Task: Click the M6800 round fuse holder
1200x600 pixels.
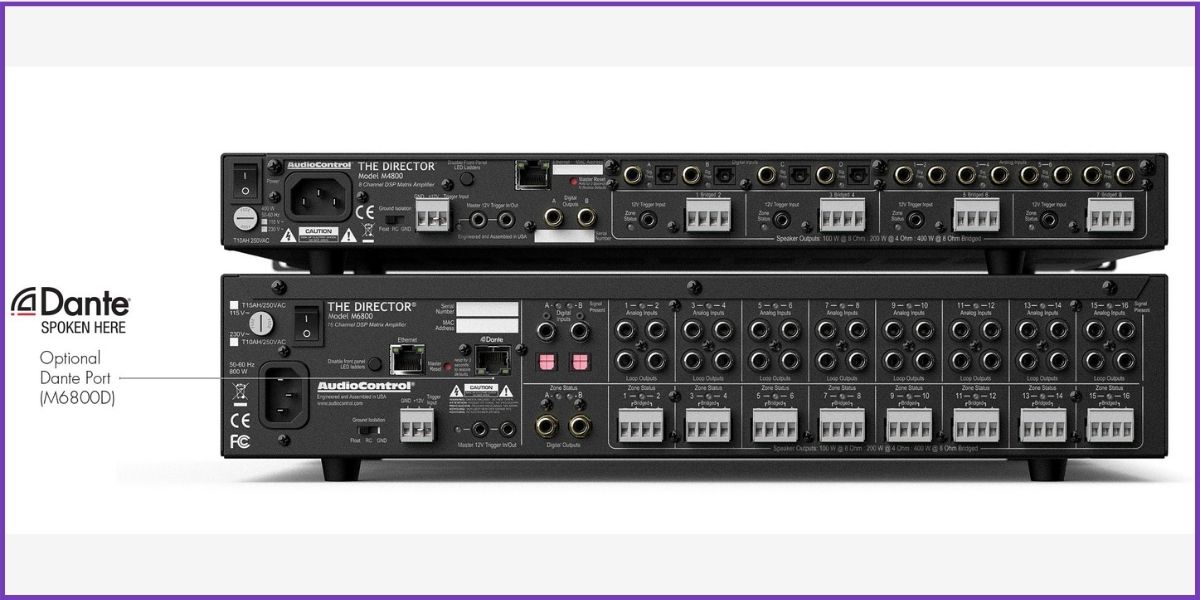Action: [x=260, y=322]
